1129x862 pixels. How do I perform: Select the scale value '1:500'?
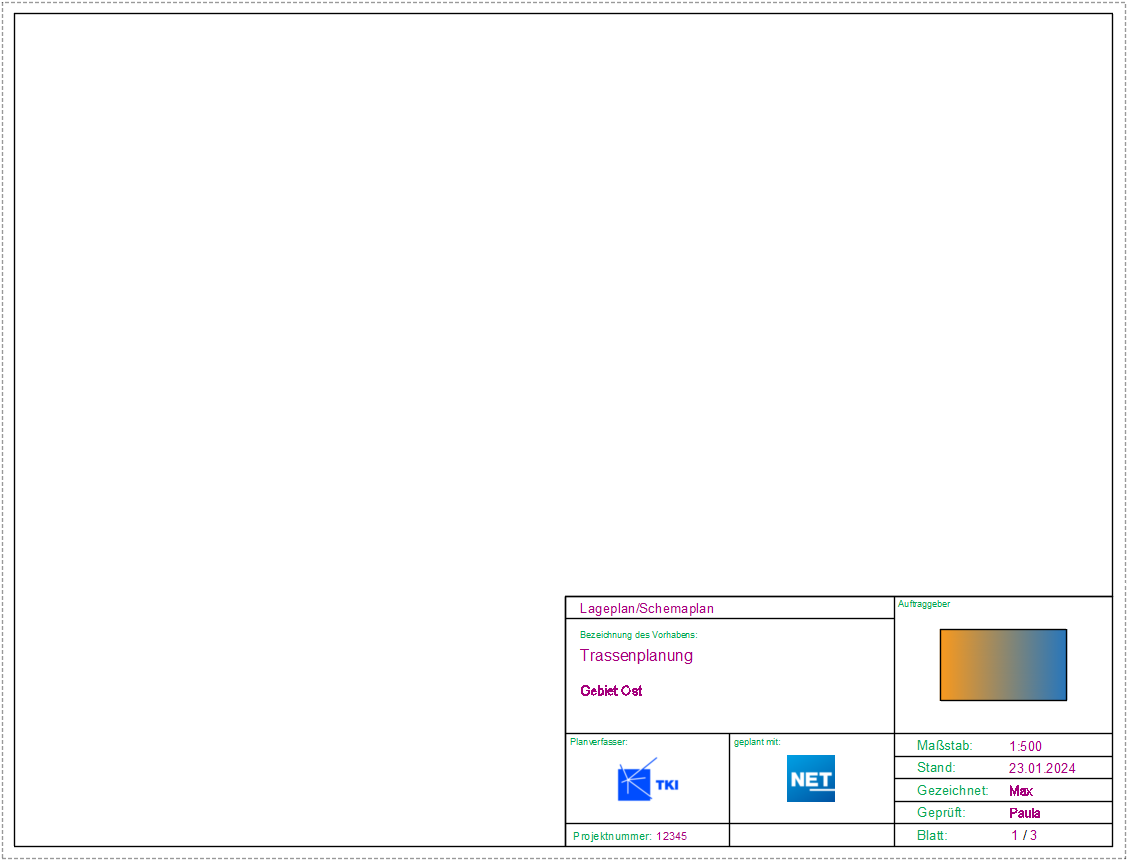1025,746
